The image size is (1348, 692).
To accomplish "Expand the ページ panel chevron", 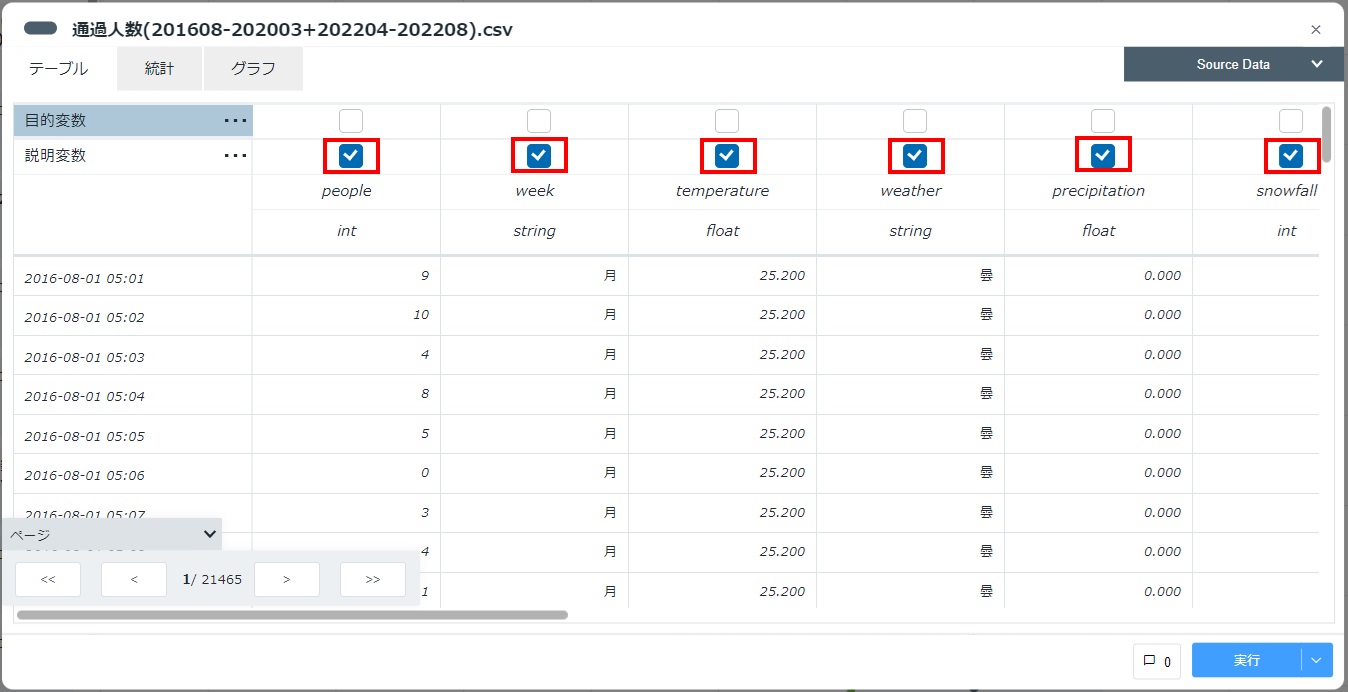I will (x=210, y=534).
